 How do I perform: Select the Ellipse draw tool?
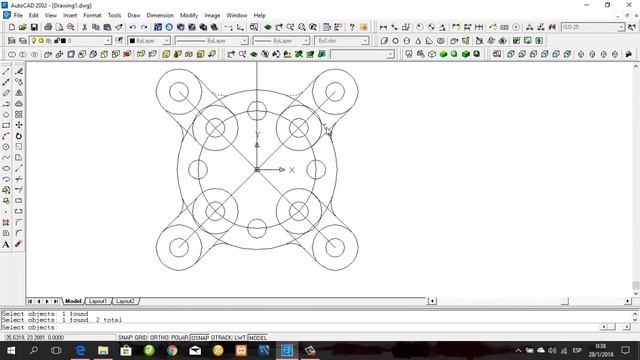click(6, 169)
